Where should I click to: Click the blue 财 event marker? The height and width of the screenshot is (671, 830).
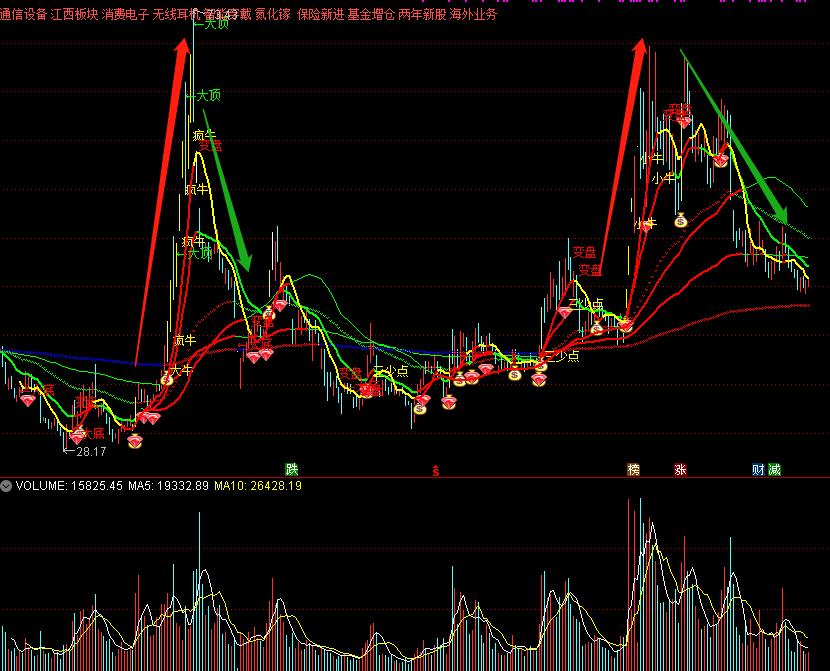pyautogui.click(x=758, y=469)
